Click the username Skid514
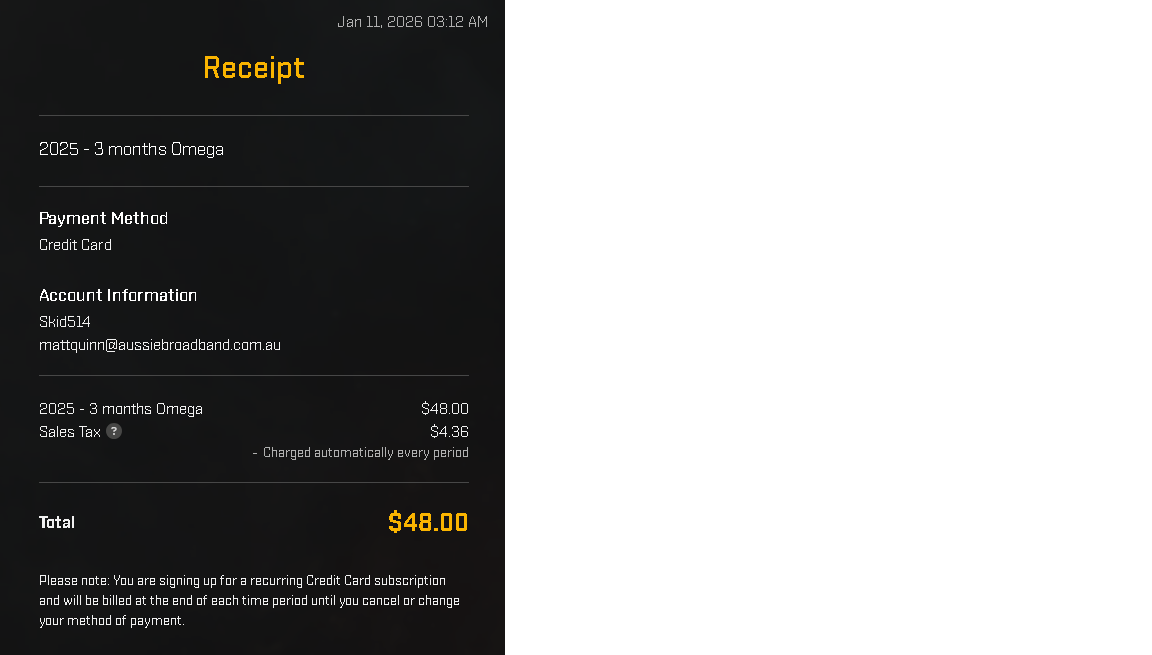This screenshot has height=655, width=1152. click(x=65, y=322)
